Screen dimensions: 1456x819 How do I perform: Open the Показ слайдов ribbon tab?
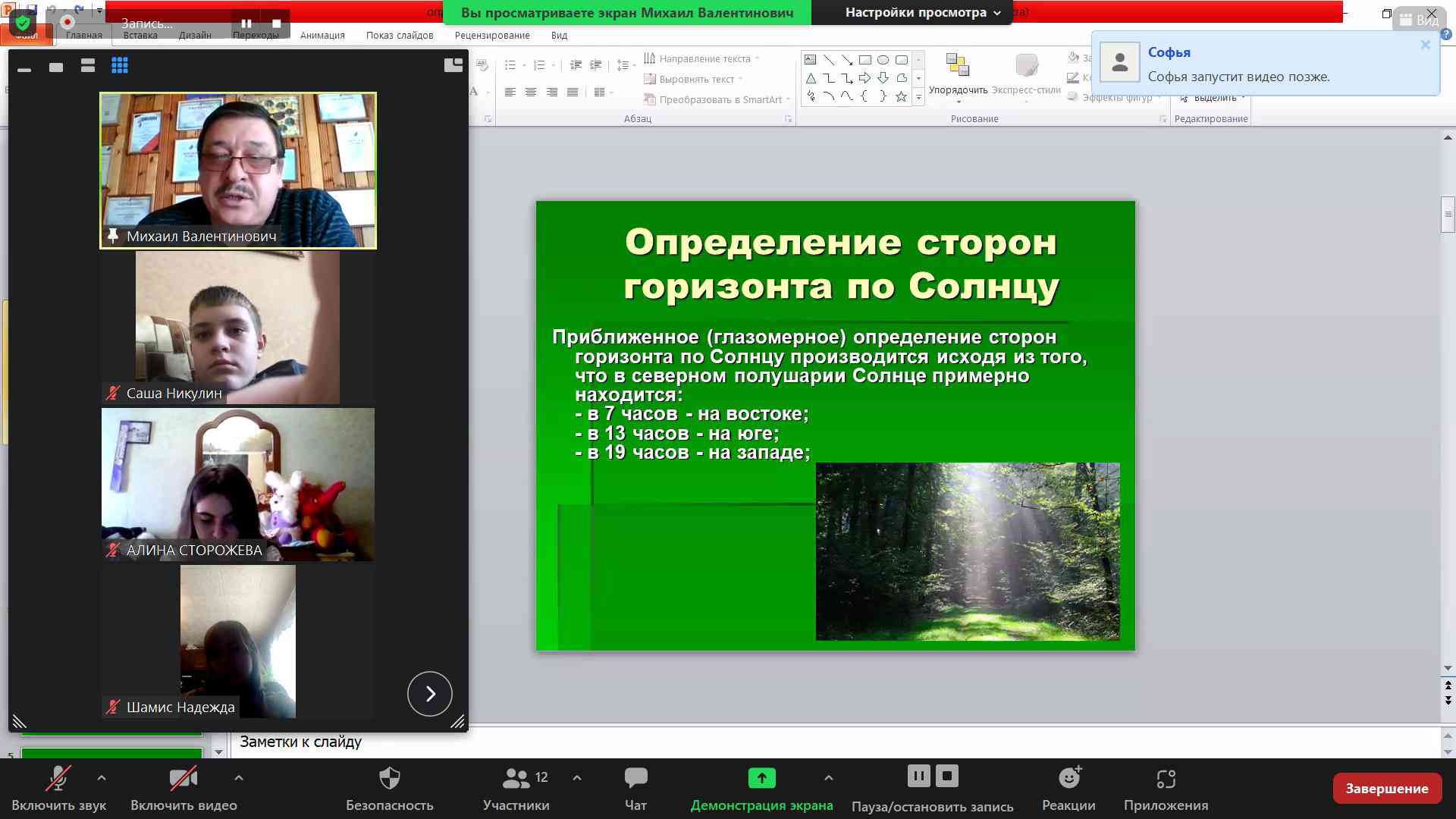400,35
